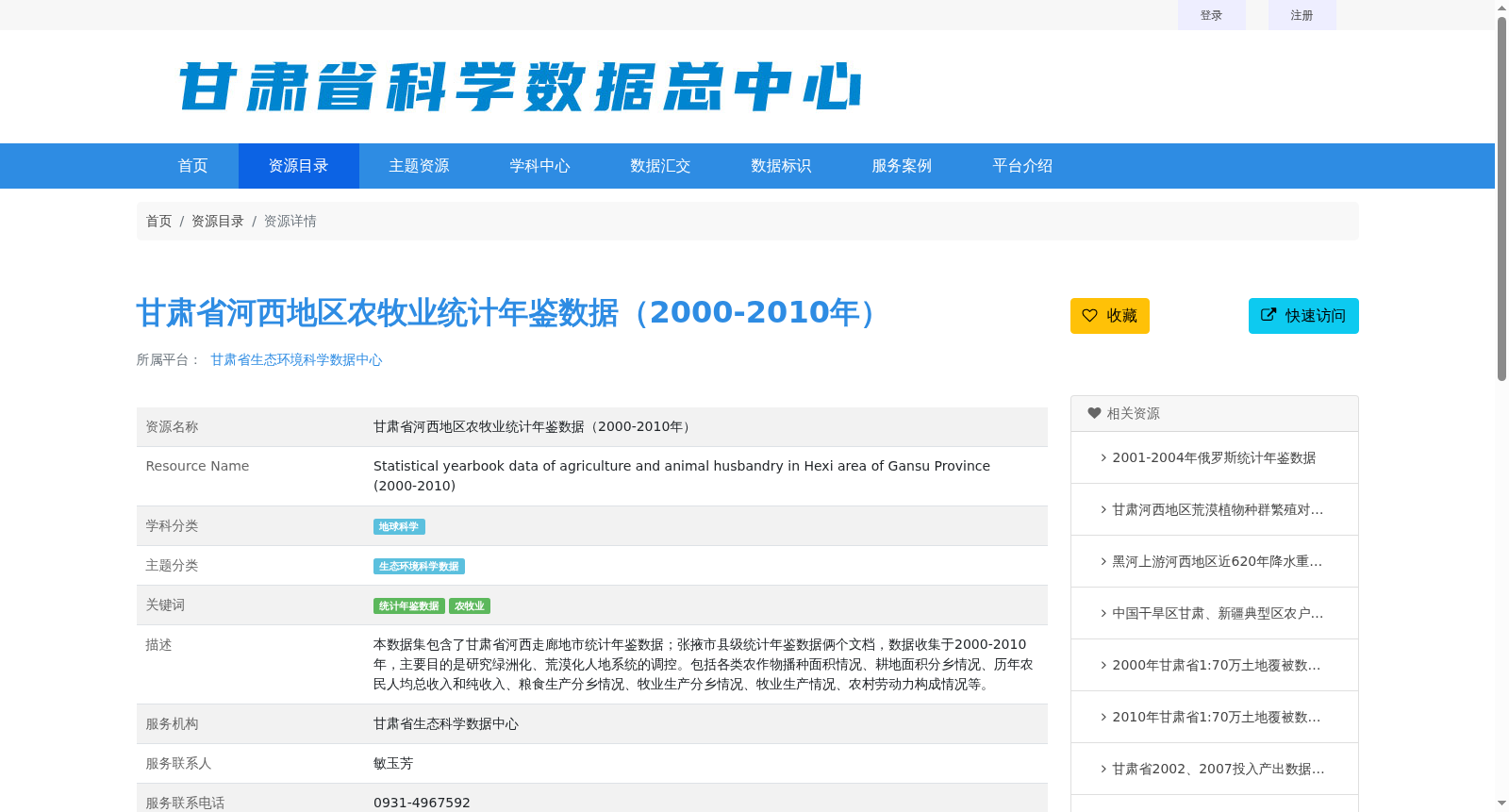Open related resource 甘肃省2002、2007投入产出数据…
Image resolution: width=1509 pixels, height=812 pixels.
(1219, 769)
